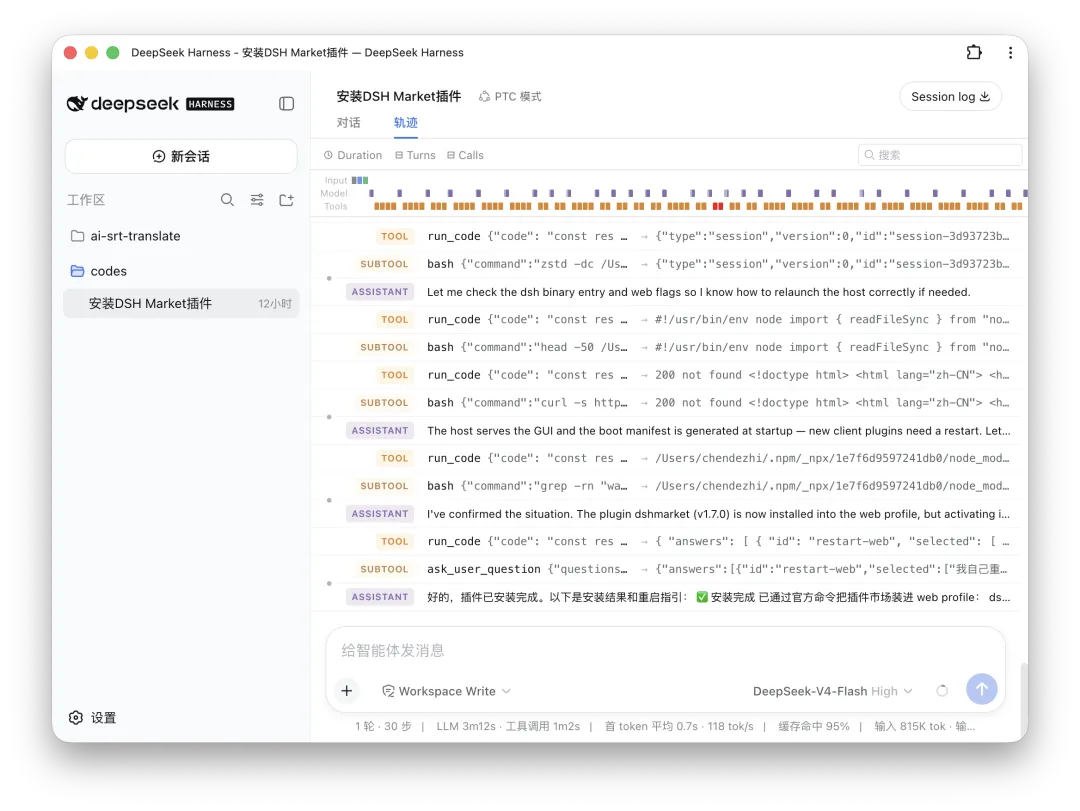
Task: Download the Session log
Action: click(x=950, y=96)
